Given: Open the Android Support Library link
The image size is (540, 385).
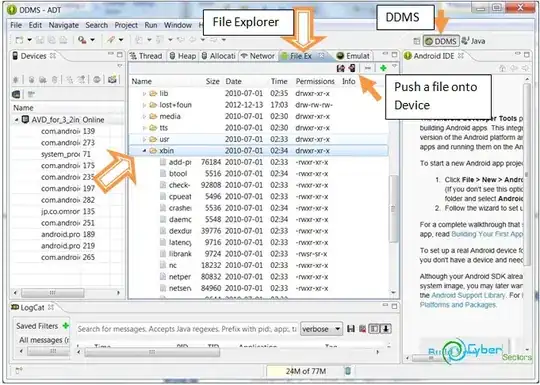Looking at the screenshot, I should (468, 295).
